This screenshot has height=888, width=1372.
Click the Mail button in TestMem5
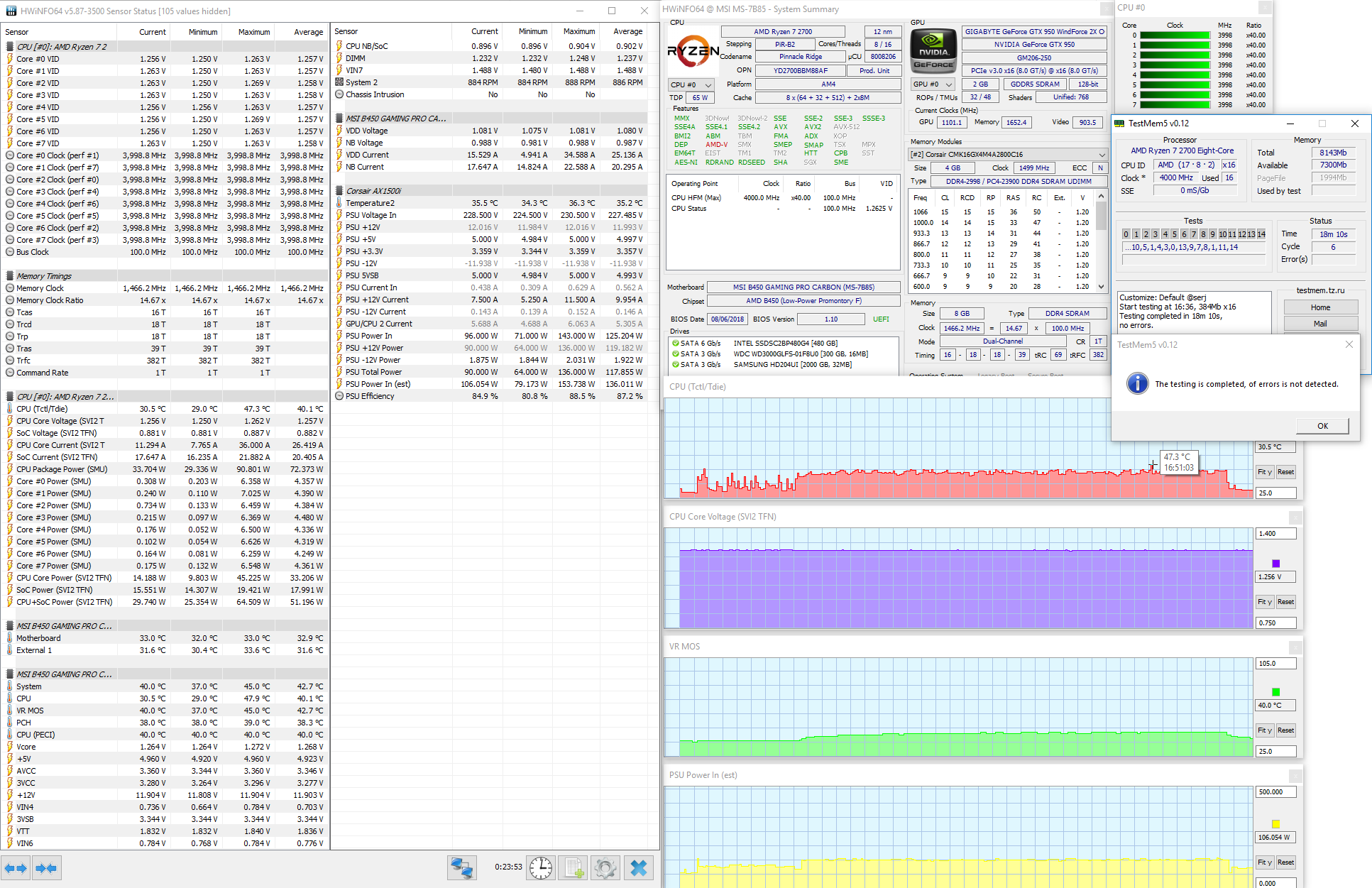(x=1320, y=324)
